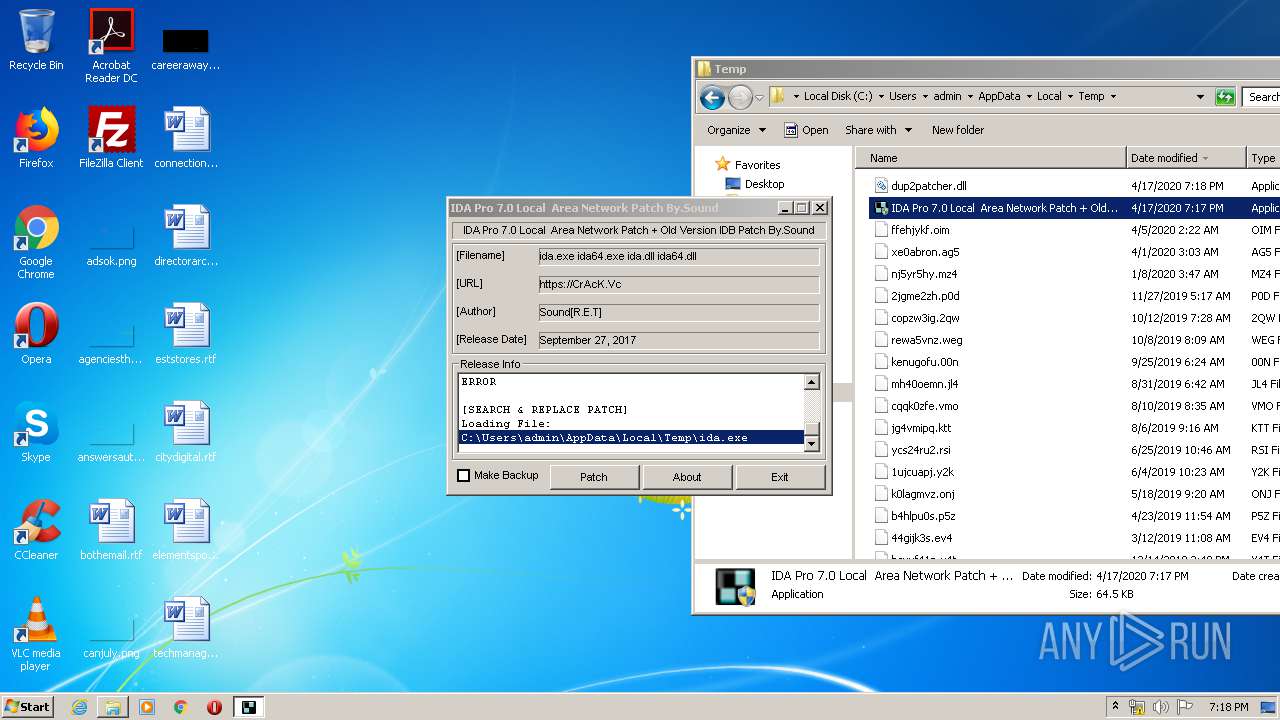Expand arrow after Temp breadcrumb

point(1113,97)
